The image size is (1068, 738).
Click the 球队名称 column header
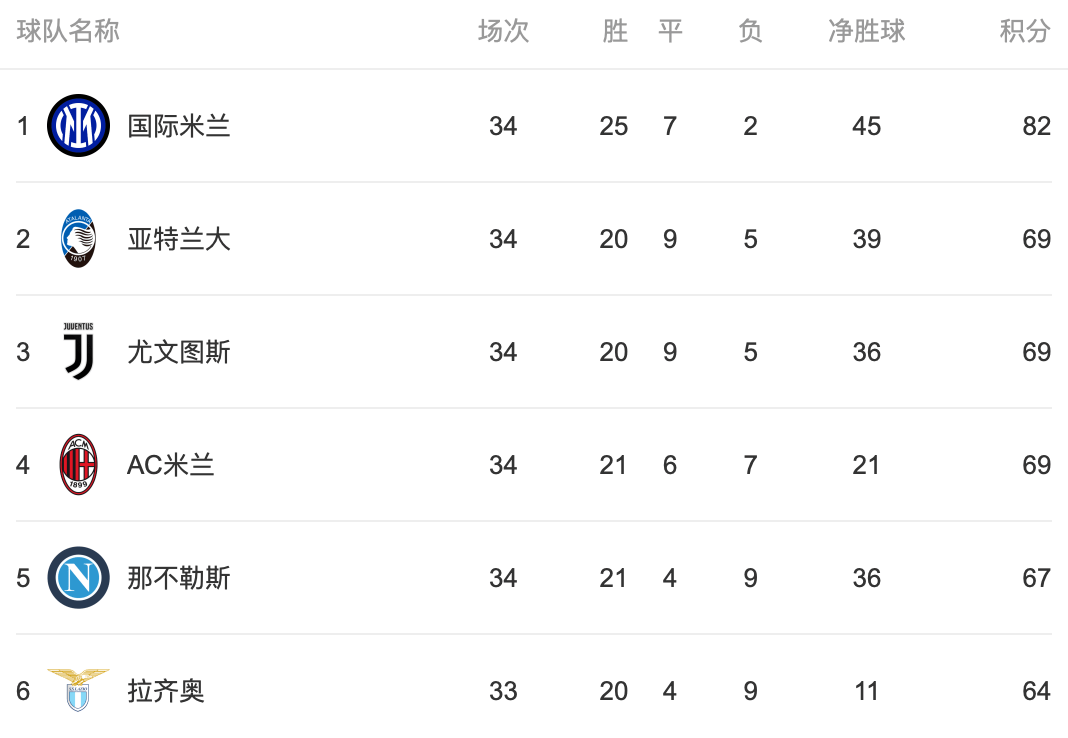tap(68, 31)
